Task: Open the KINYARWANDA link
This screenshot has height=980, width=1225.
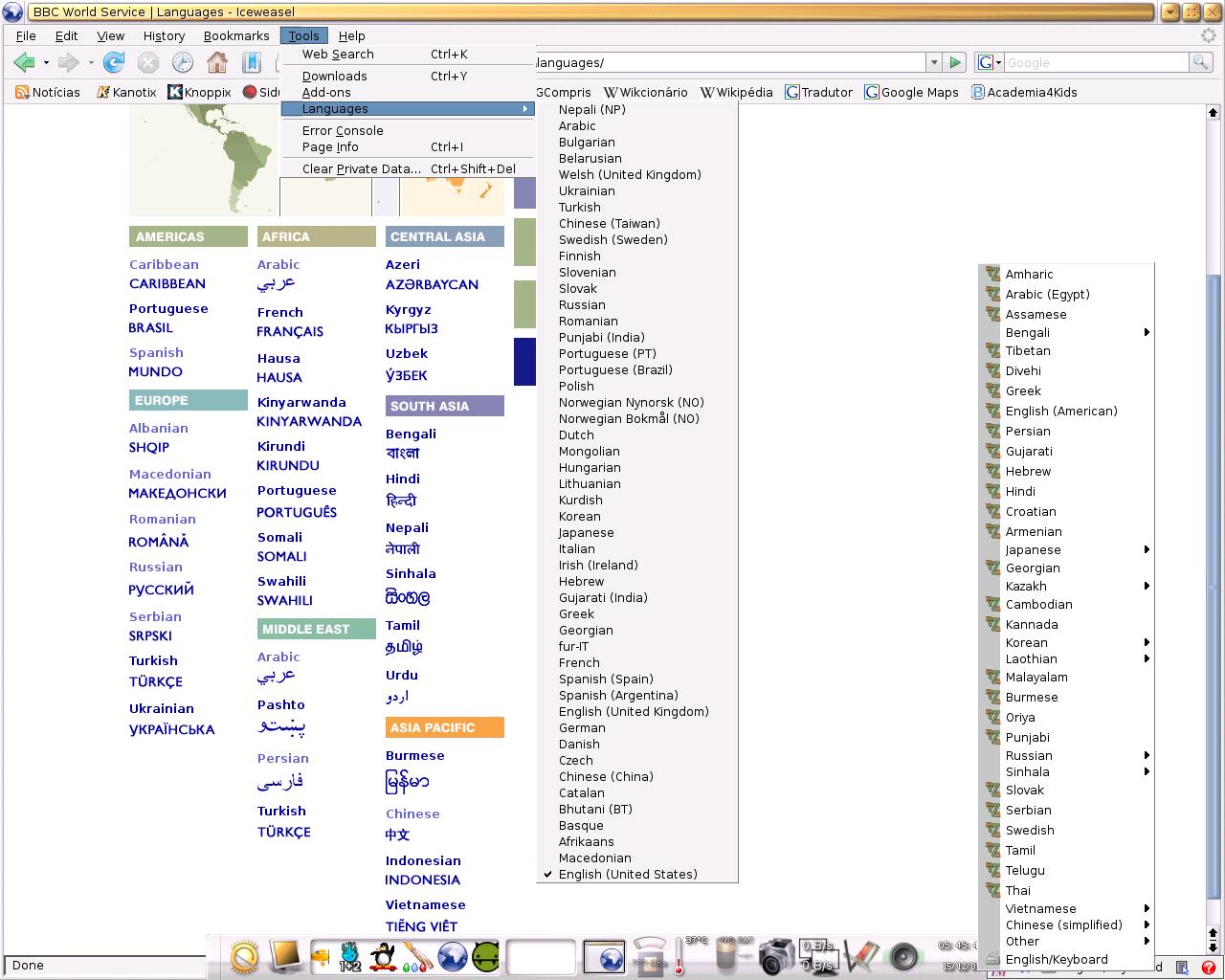Action: click(x=309, y=422)
